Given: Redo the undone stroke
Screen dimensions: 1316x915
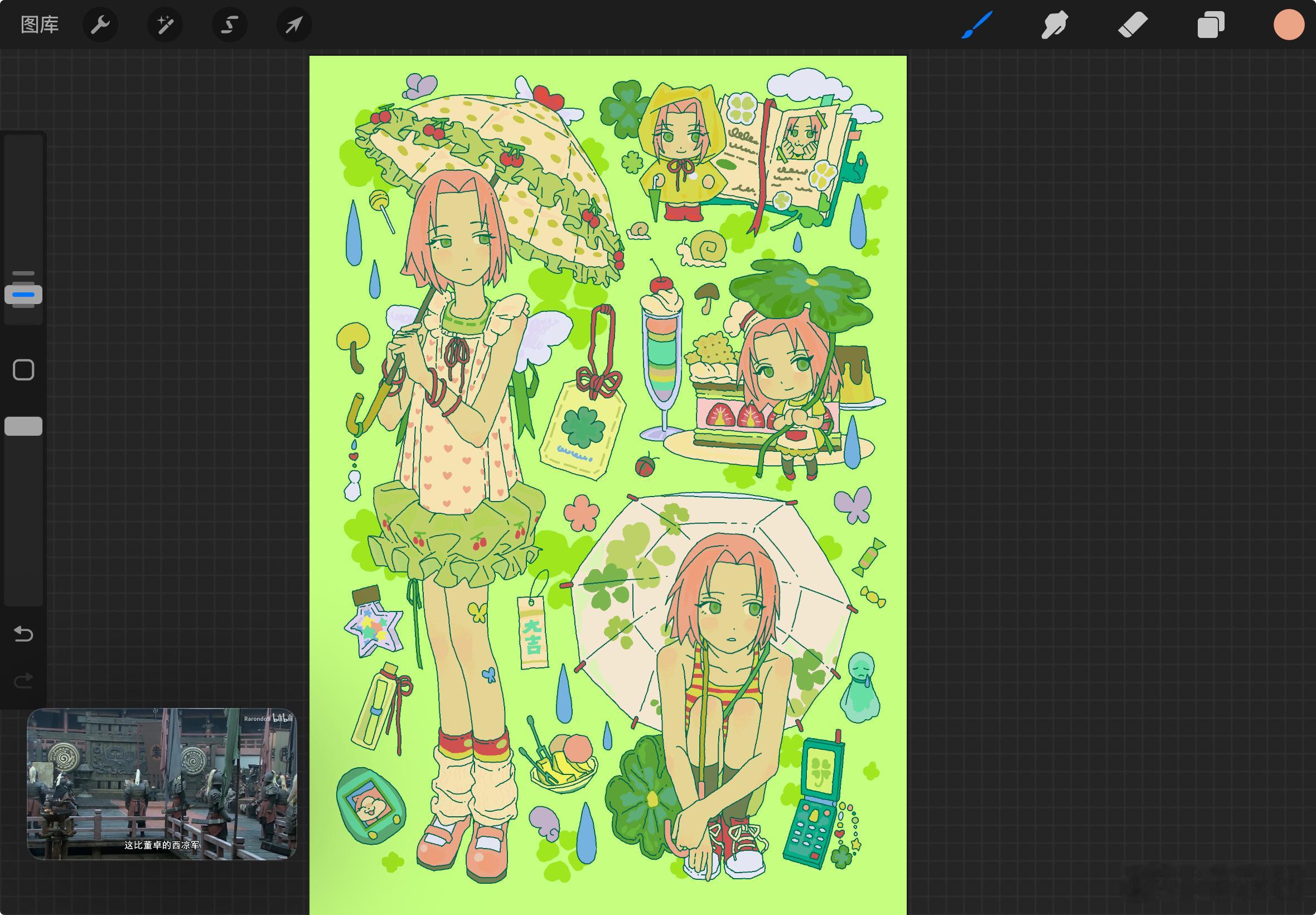Looking at the screenshot, I should (x=23, y=681).
